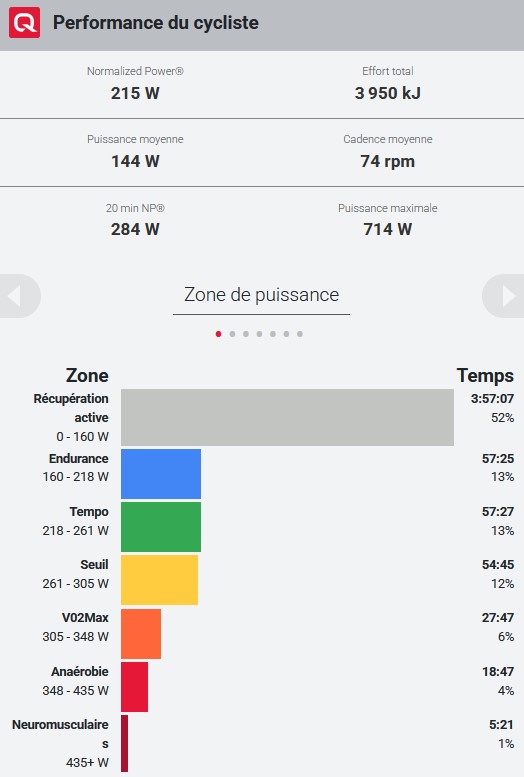Select the fourth carousel dot
This screenshot has height=777, width=524.
tap(259, 334)
